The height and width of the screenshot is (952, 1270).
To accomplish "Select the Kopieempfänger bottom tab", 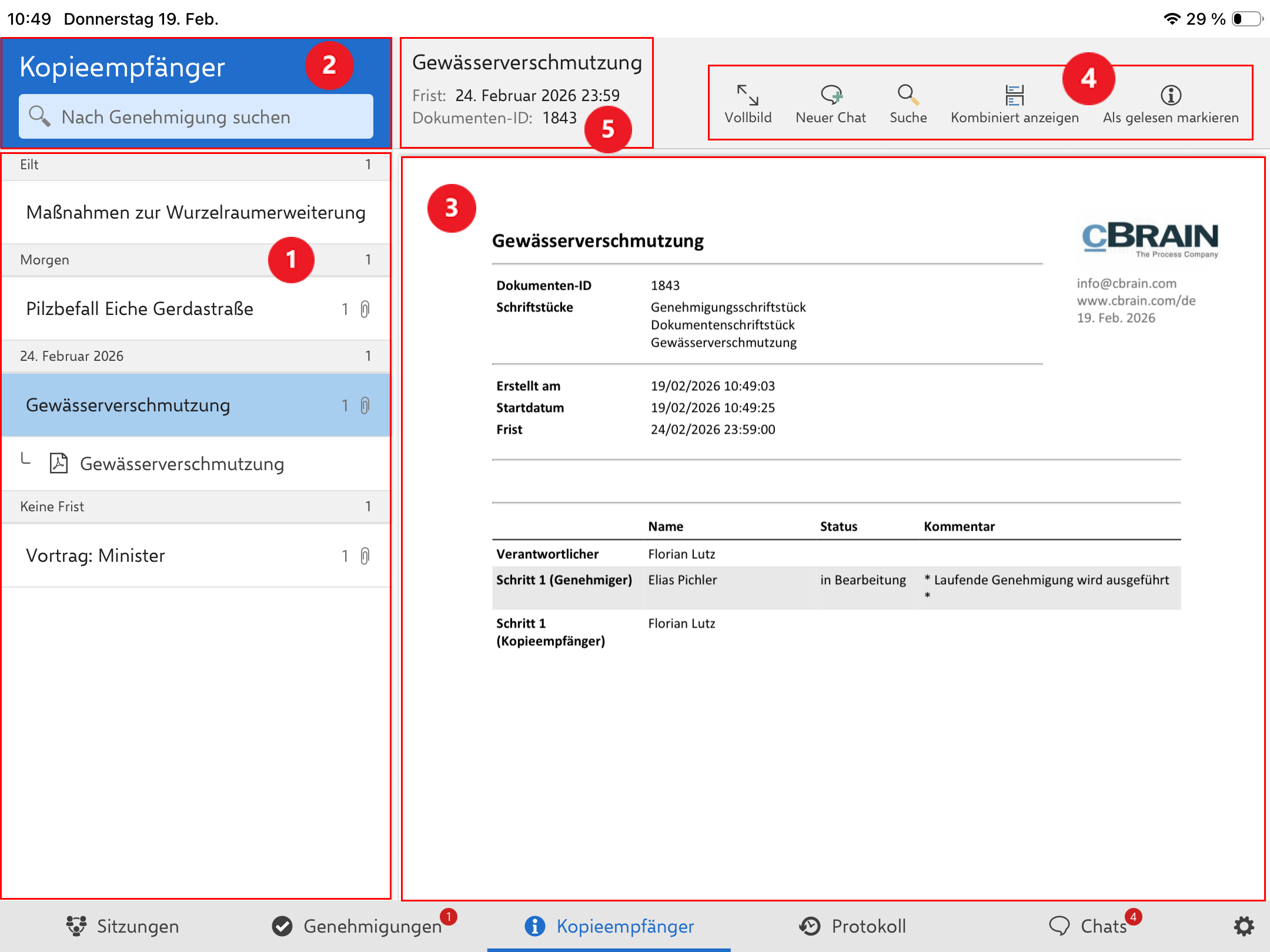I will tap(609, 926).
